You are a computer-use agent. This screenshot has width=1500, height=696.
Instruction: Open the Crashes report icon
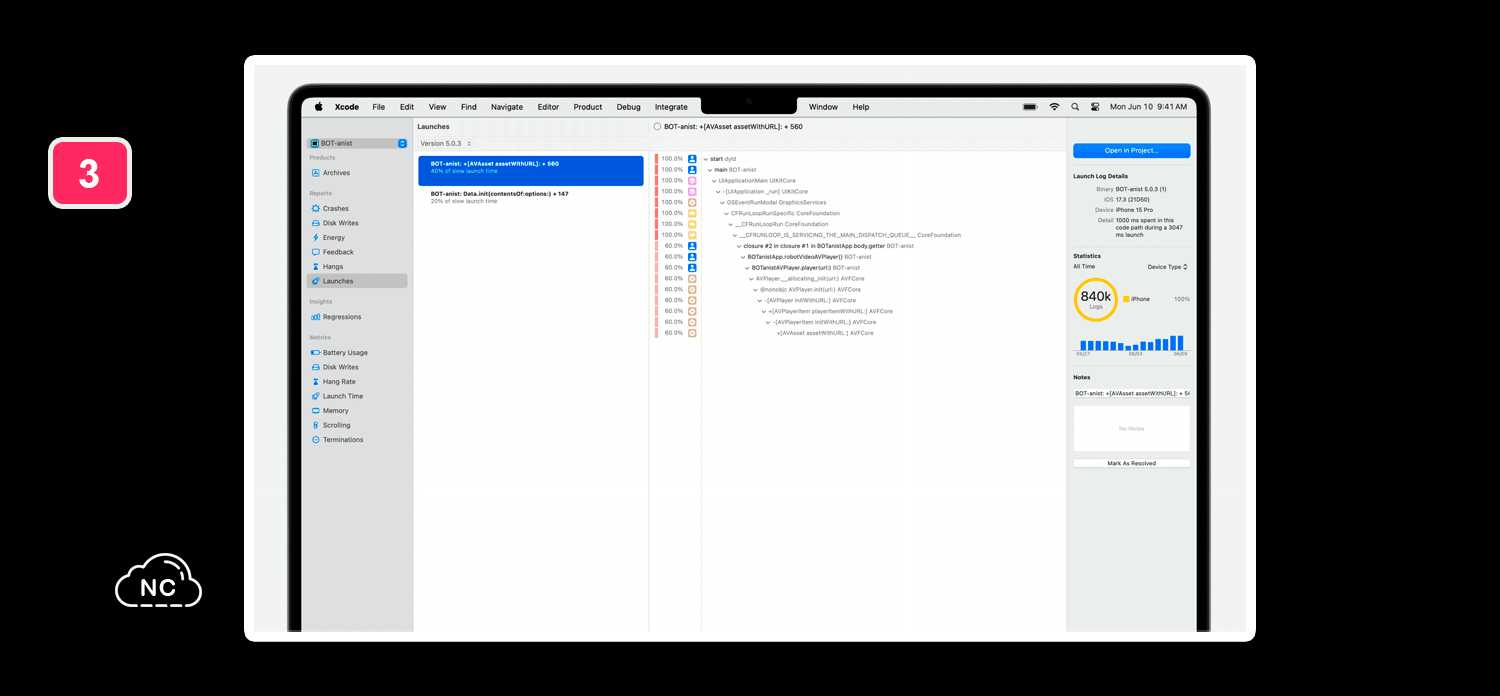pos(316,208)
